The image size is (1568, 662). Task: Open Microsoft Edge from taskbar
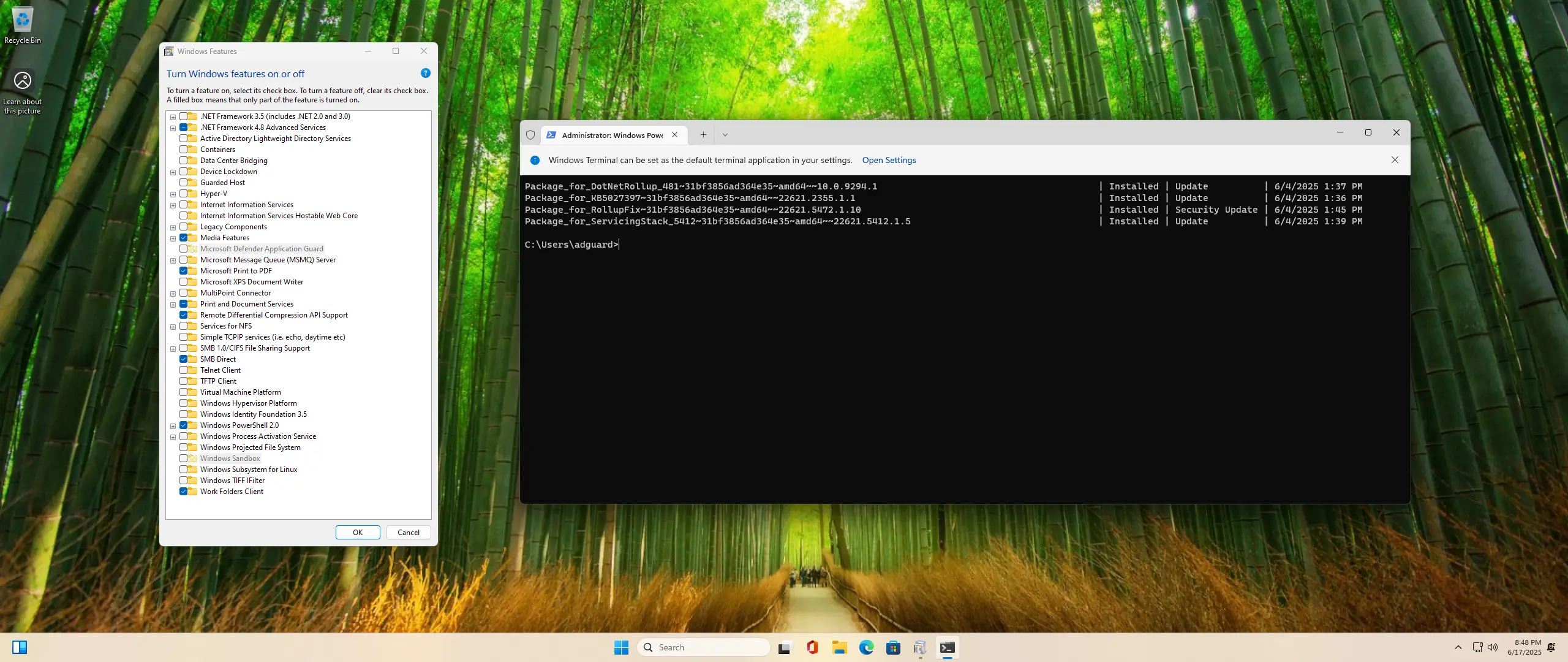(866, 647)
